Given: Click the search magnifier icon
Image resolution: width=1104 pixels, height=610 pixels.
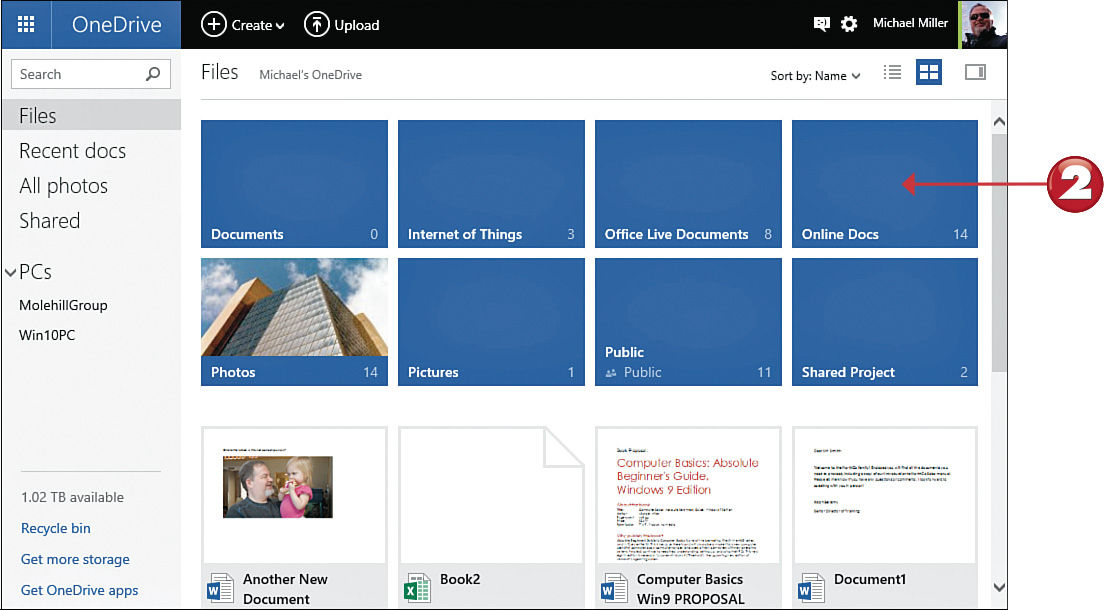Looking at the screenshot, I should (153, 73).
